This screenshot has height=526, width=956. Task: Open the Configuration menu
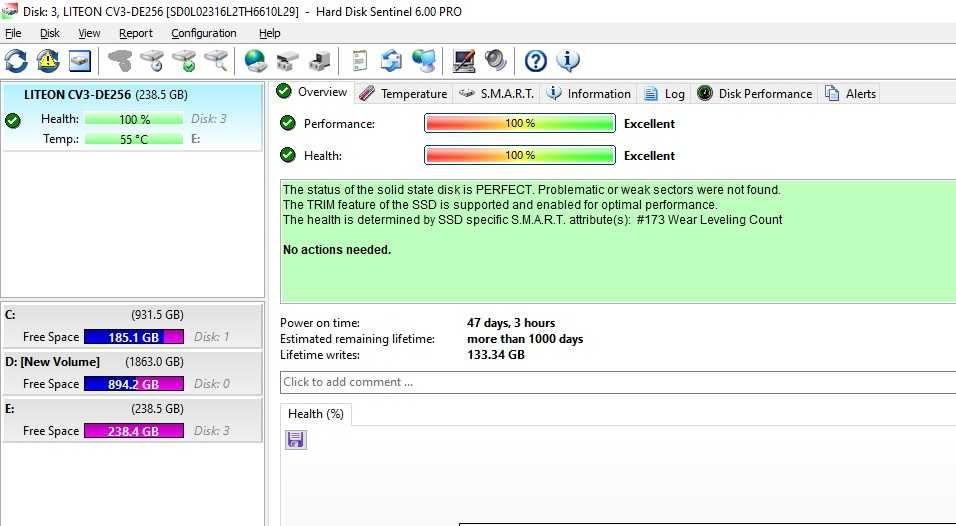pos(204,33)
